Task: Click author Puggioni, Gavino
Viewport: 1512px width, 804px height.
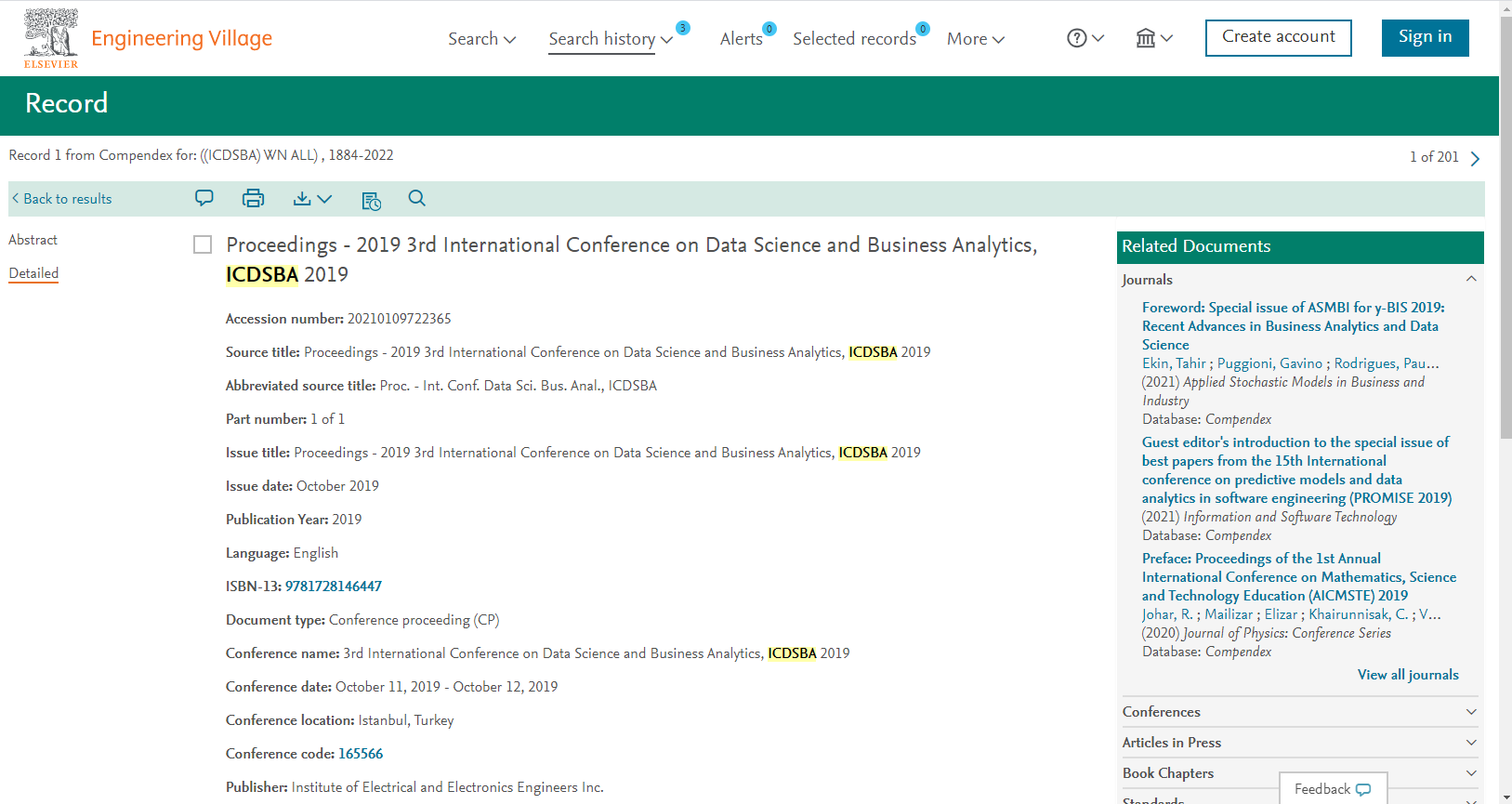Action: [x=1269, y=363]
